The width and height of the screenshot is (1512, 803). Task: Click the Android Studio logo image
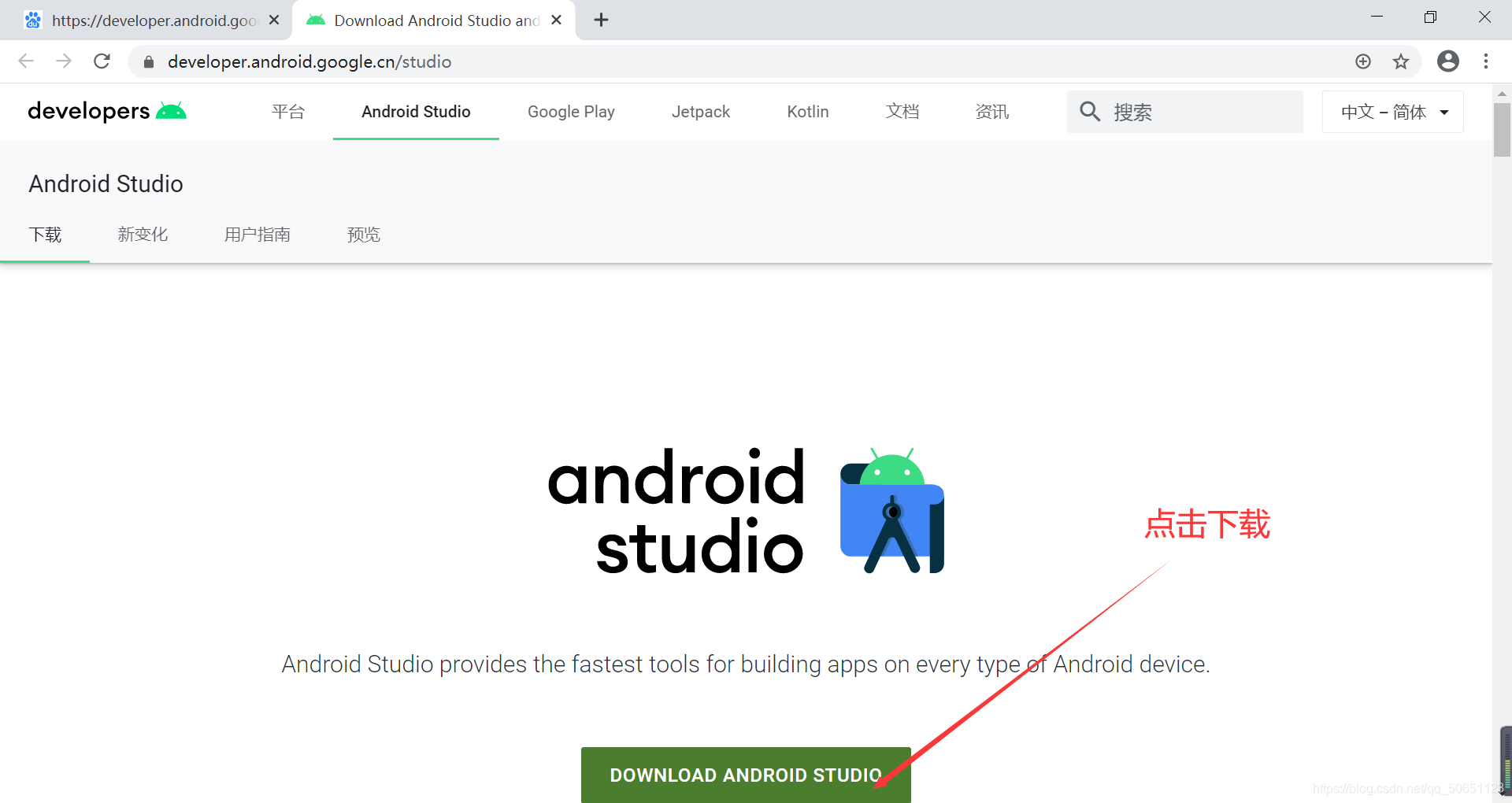[746, 510]
